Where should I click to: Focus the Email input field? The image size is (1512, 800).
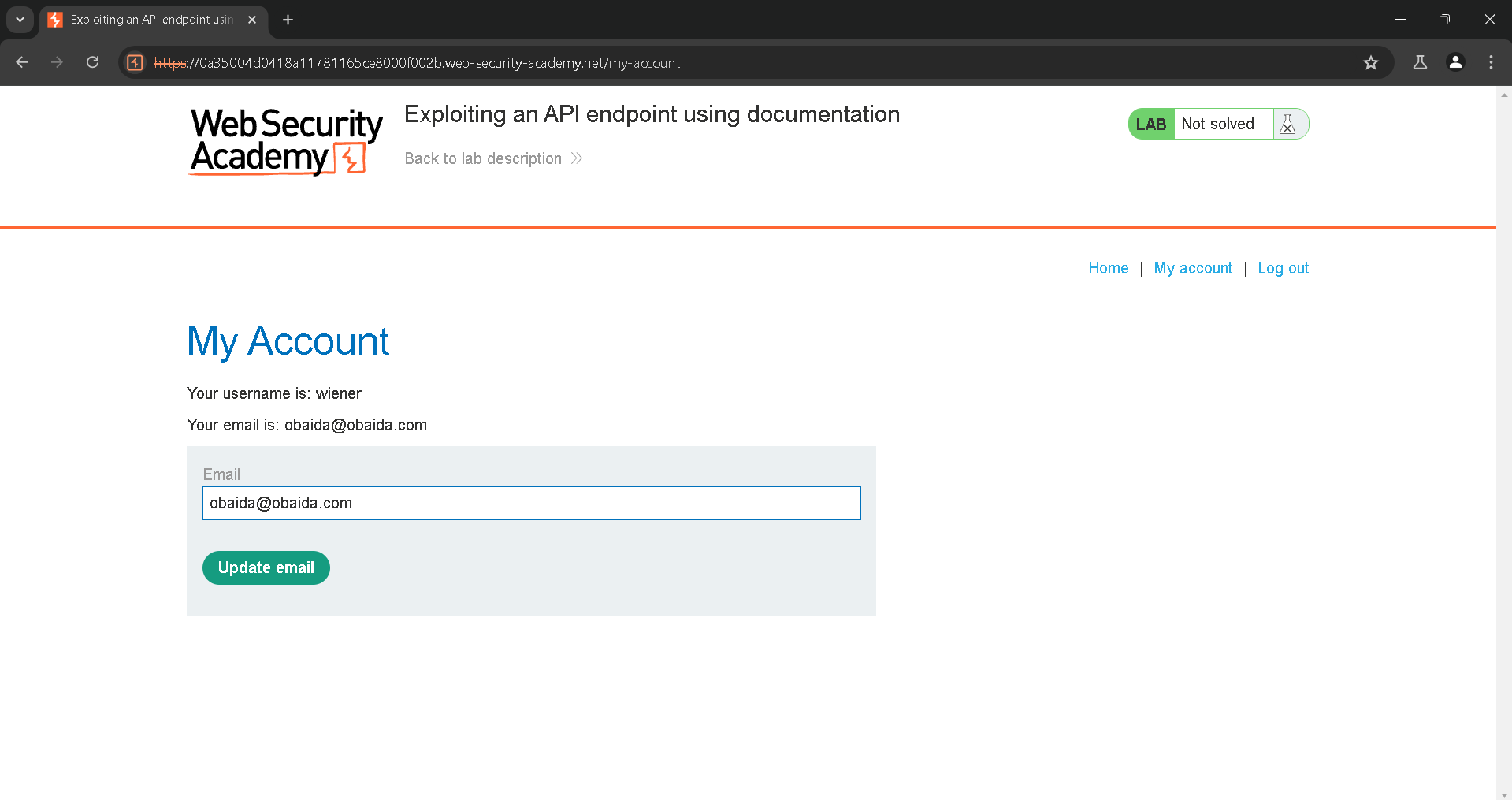(531, 503)
